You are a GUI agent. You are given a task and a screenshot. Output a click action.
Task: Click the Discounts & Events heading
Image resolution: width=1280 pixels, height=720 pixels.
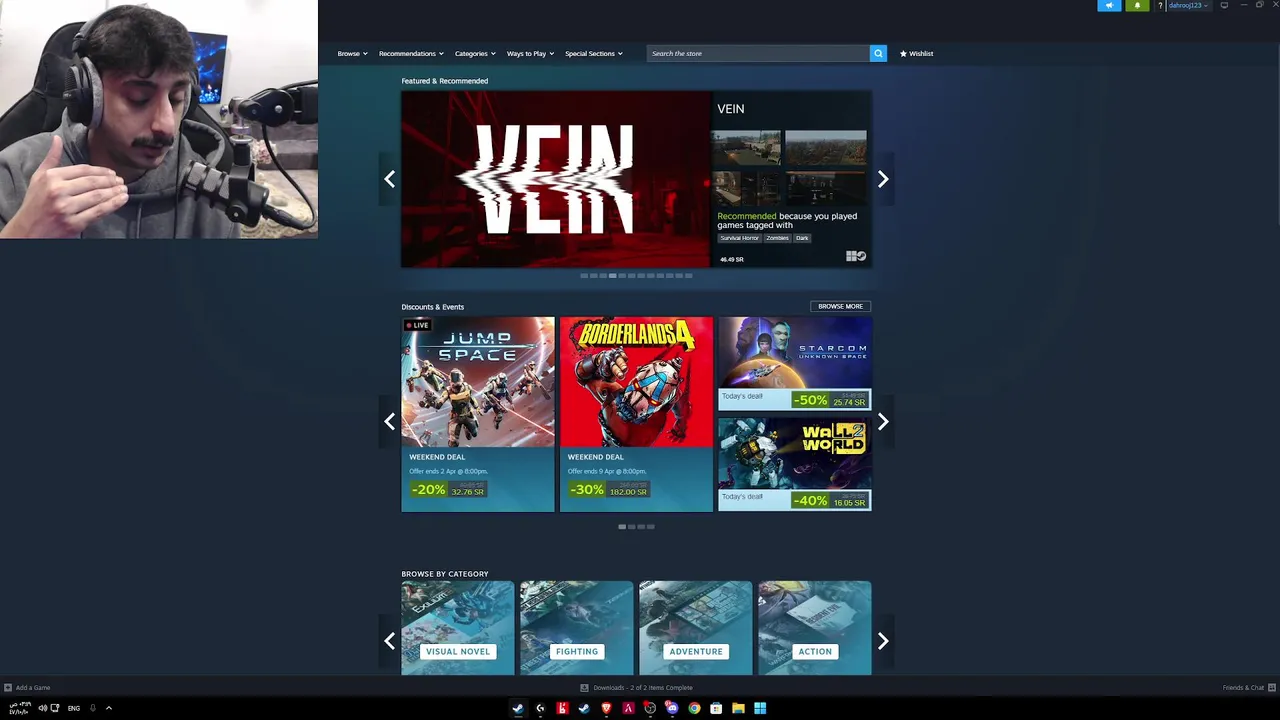point(433,307)
